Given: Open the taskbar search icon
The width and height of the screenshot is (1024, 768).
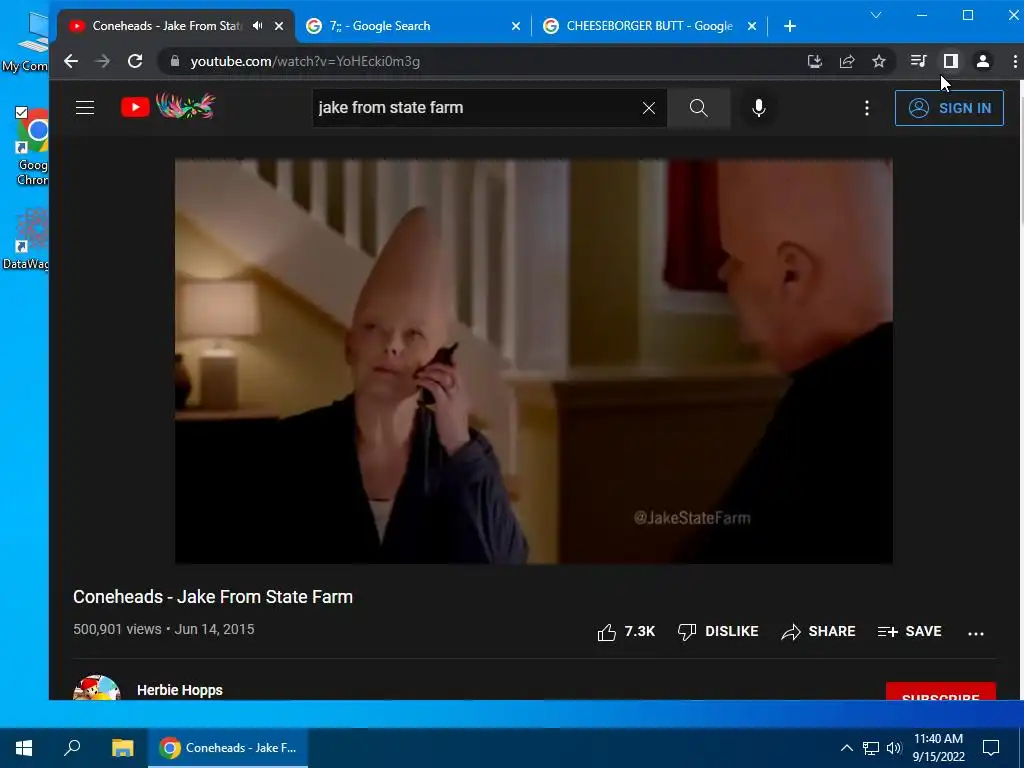Looking at the screenshot, I should (x=72, y=748).
